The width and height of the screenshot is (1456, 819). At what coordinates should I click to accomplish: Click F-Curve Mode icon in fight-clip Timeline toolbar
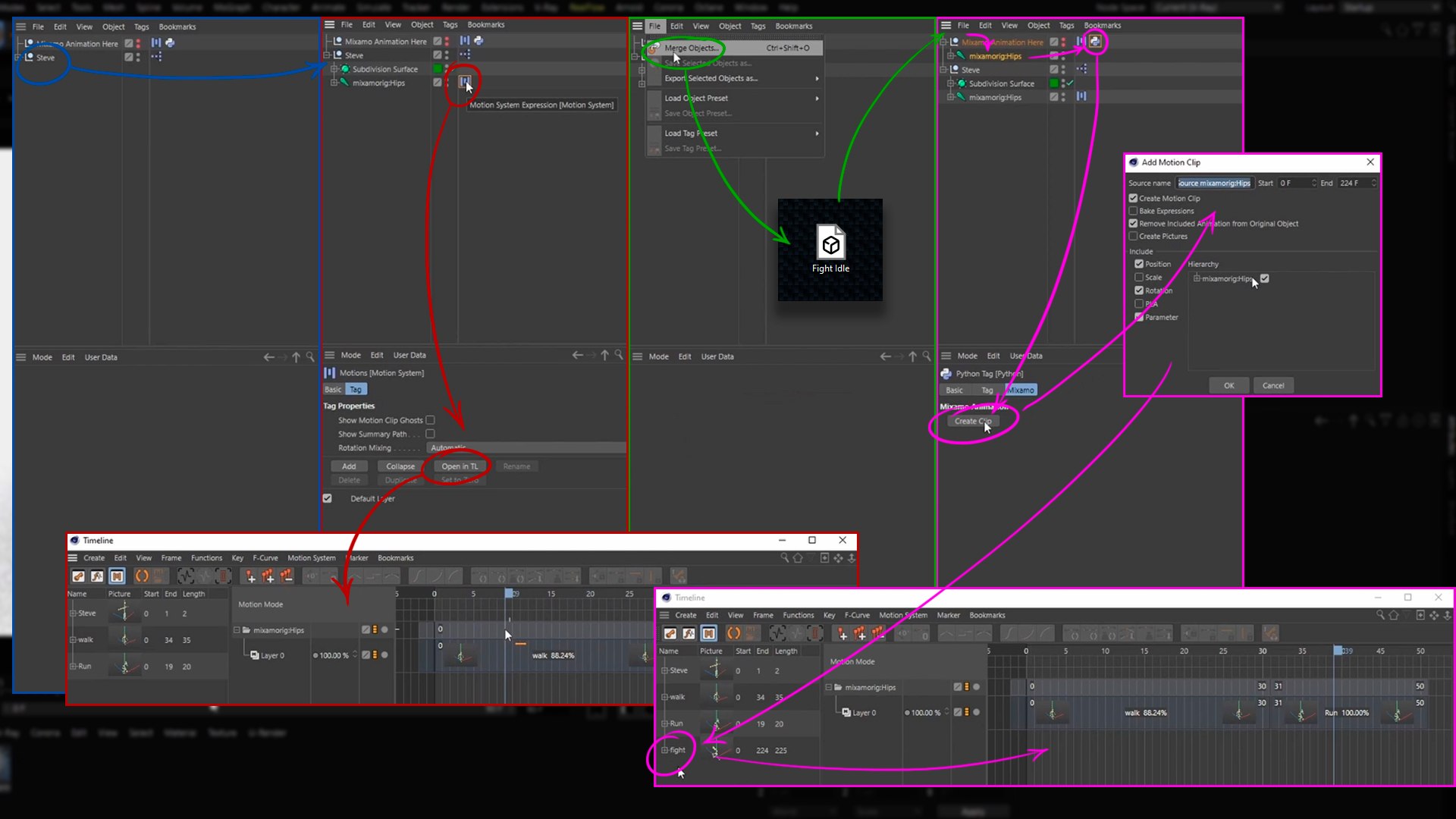[x=689, y=633]
